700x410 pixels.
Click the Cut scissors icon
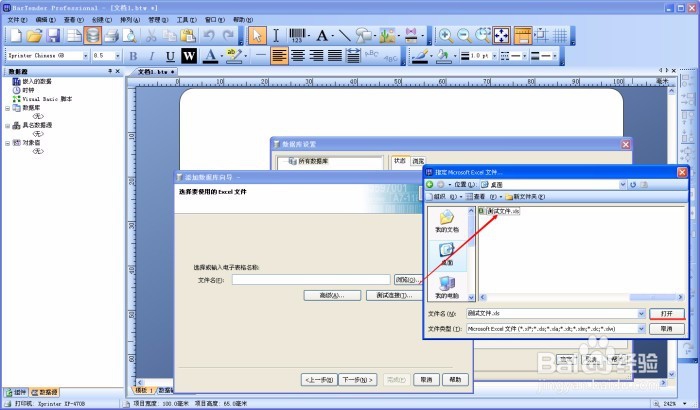click(x=151, y=36)
